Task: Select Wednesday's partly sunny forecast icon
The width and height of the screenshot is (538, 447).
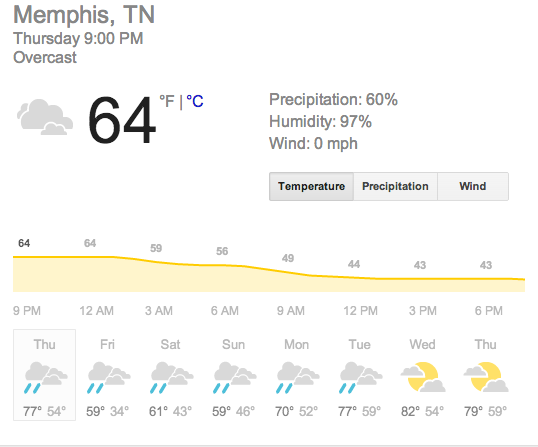Action: (423, 377)
